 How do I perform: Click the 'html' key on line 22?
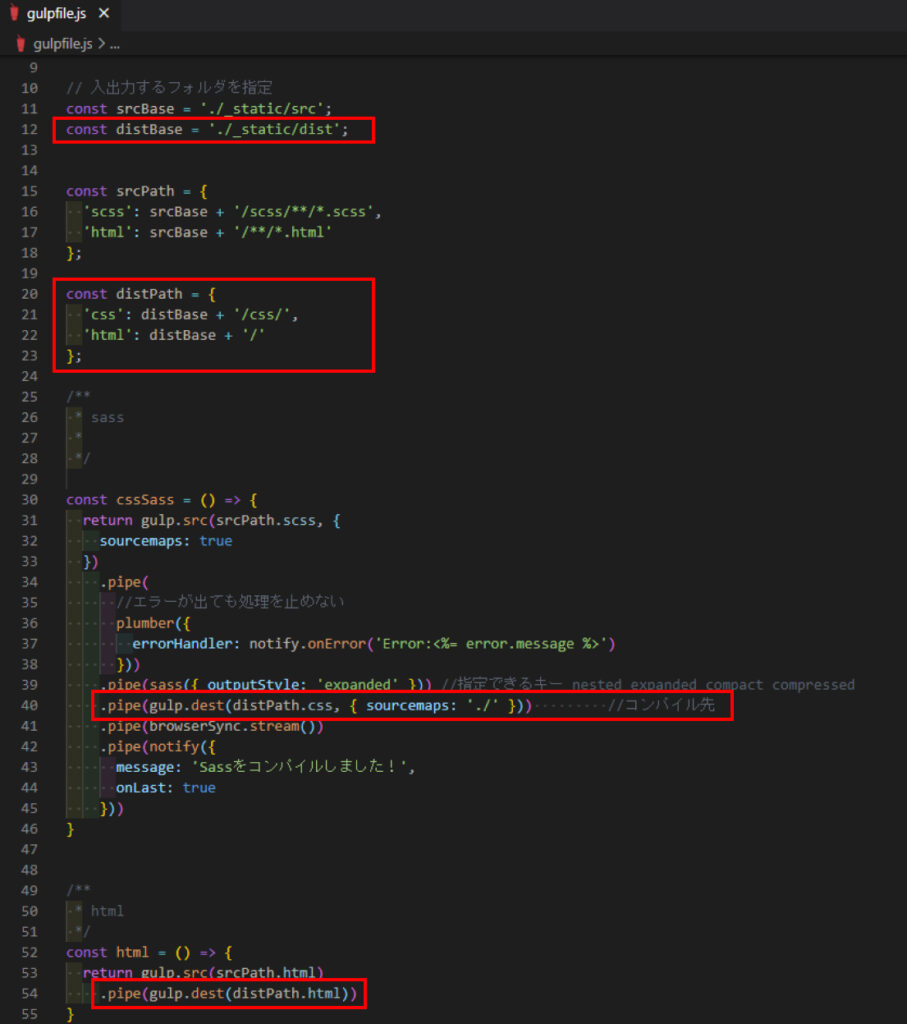coord(107,335)
